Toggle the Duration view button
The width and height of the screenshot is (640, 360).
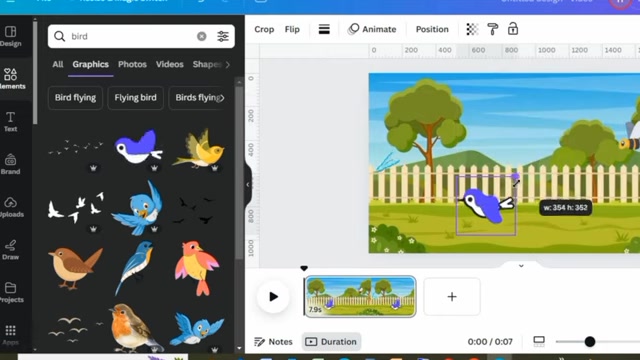(x=331, y=342)
